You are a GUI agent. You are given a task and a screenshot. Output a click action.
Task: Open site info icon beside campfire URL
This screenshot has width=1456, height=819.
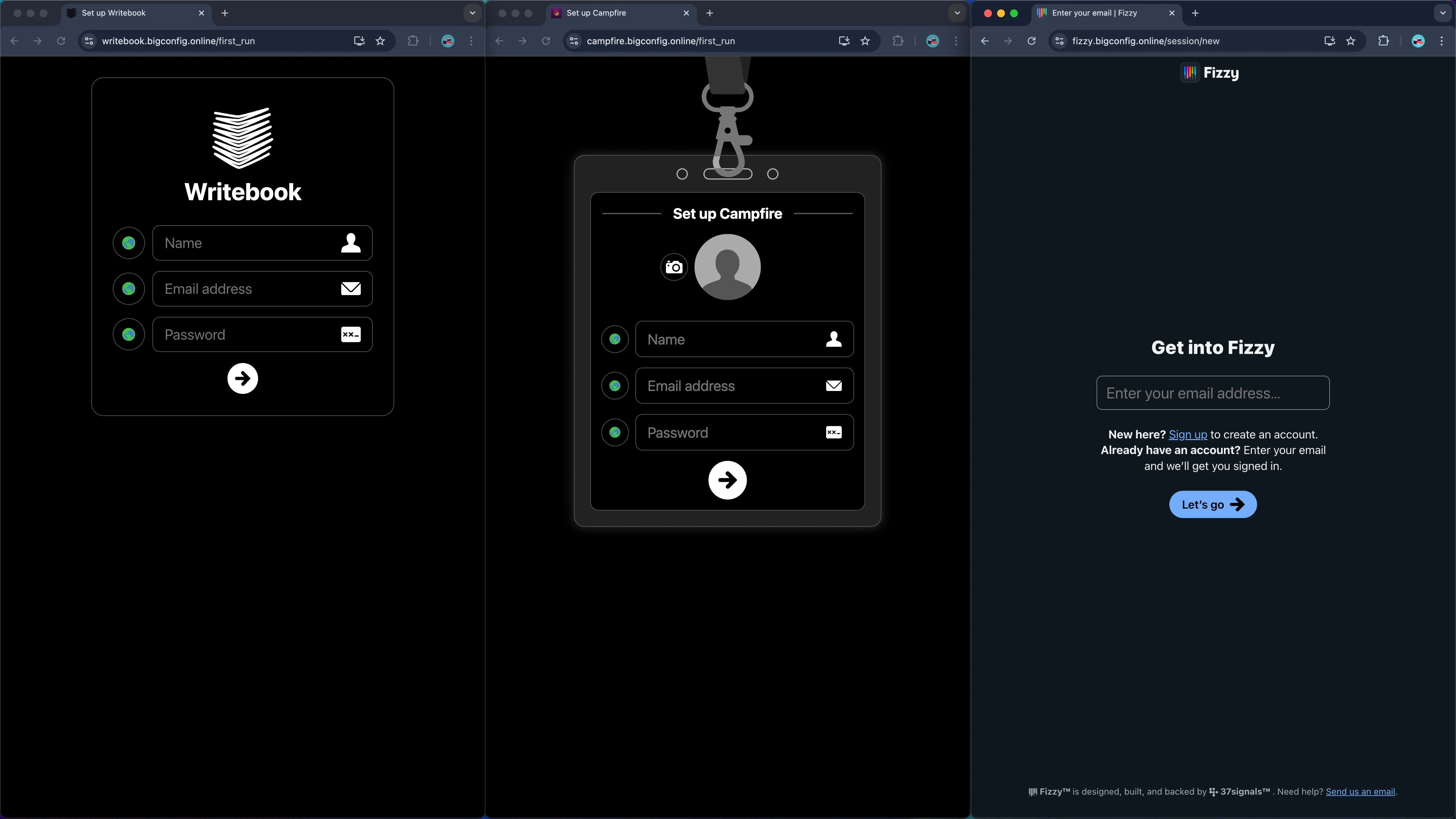574,41
